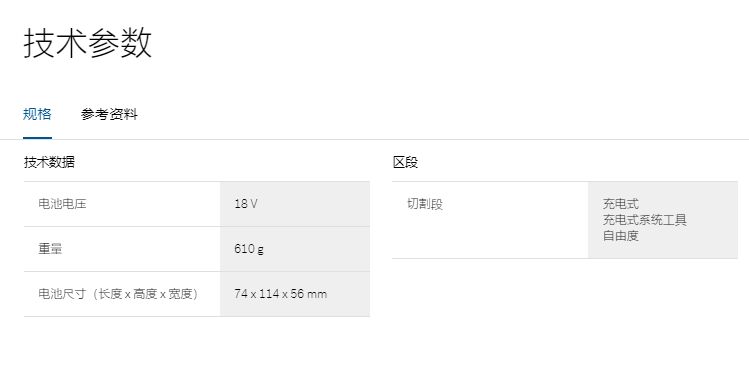Click the 18 V value cell

click(x=295, y=204)
